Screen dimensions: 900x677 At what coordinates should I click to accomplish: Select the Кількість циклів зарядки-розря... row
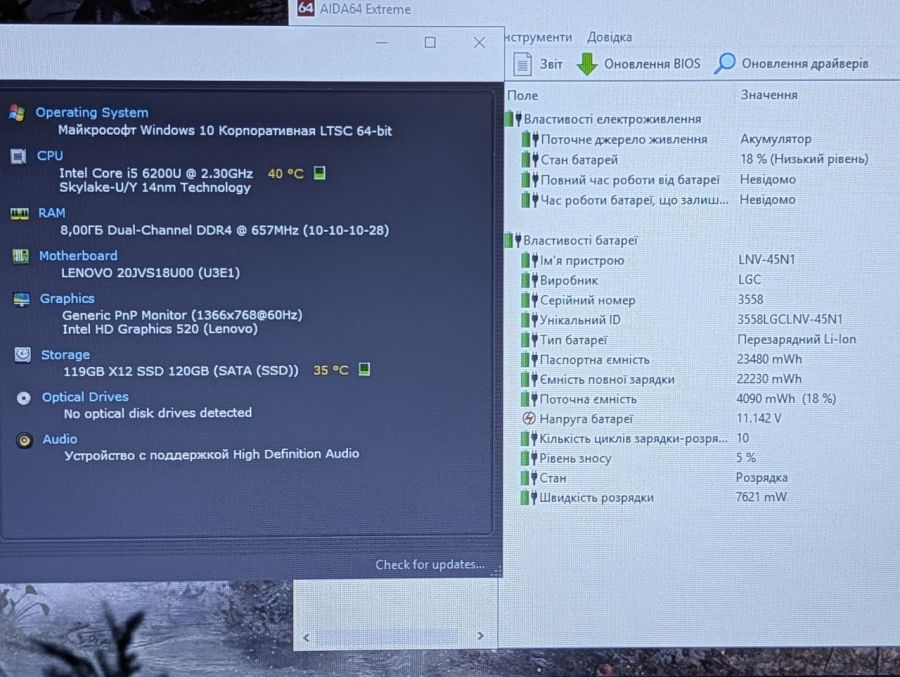635,439
